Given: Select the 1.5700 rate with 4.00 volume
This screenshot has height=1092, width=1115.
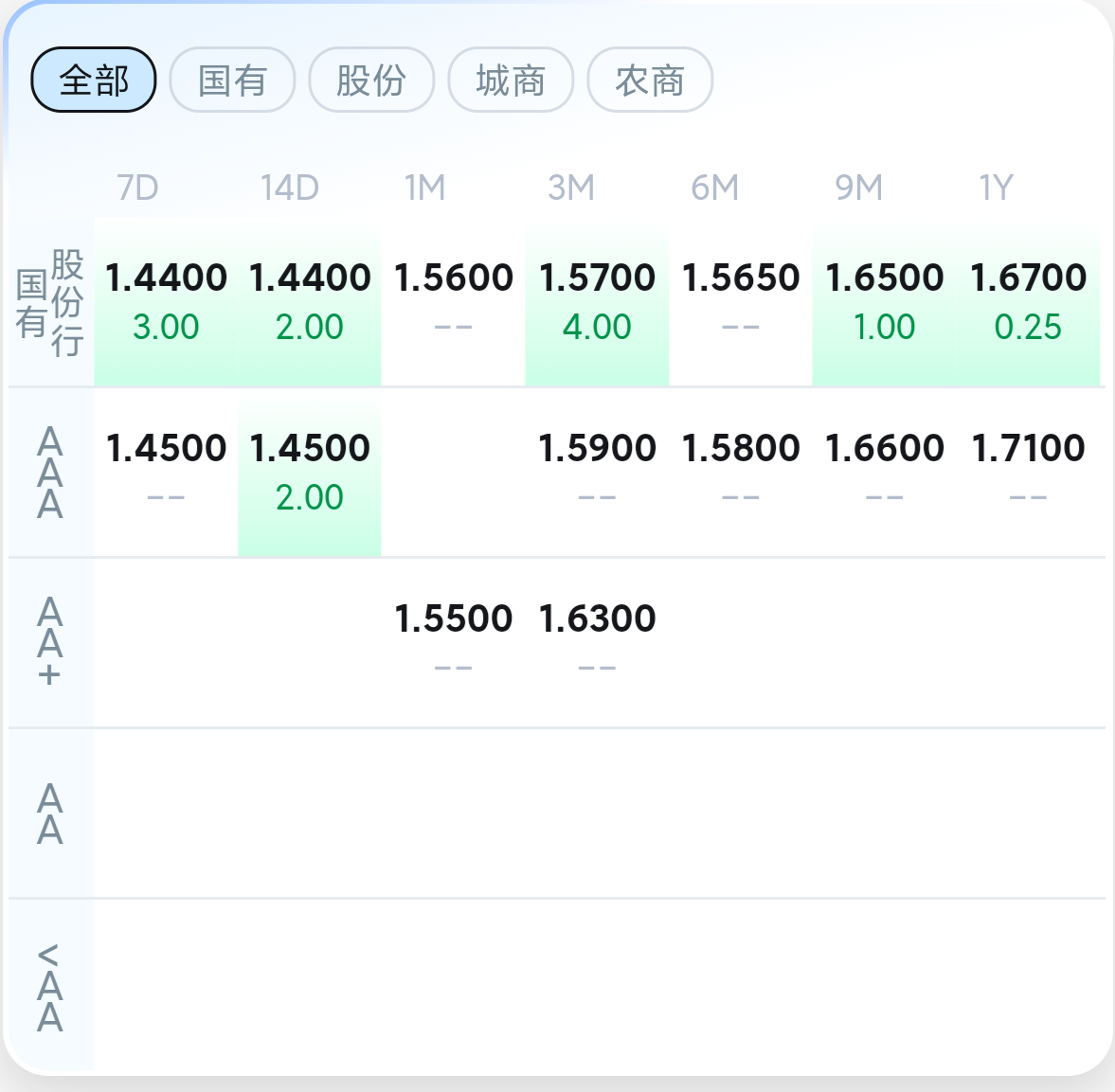Looking at the screenshot, I should click(x=597, y=278).
